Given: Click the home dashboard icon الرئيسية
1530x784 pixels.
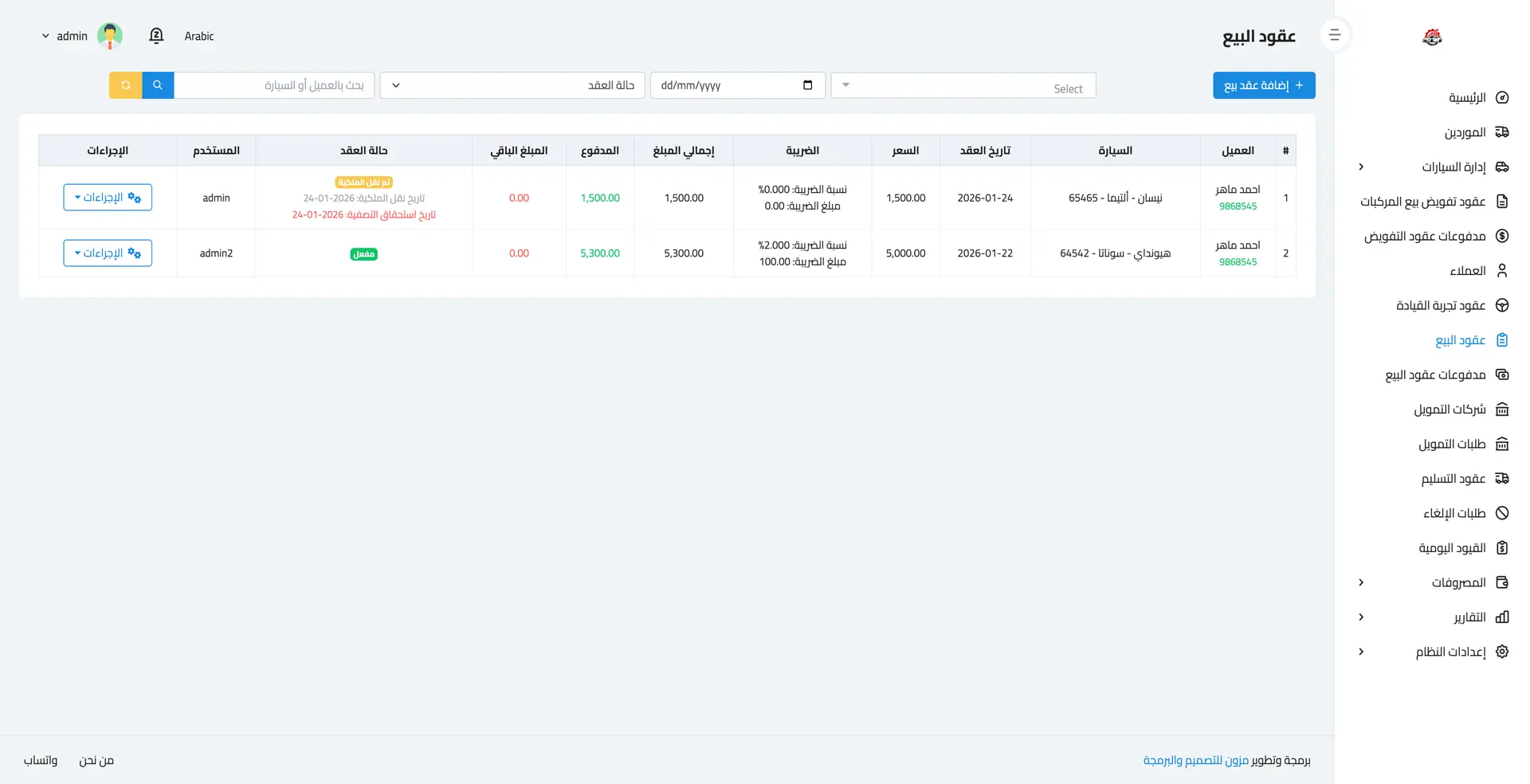Looking at the screenshot, I should [x=1502, y=98].
